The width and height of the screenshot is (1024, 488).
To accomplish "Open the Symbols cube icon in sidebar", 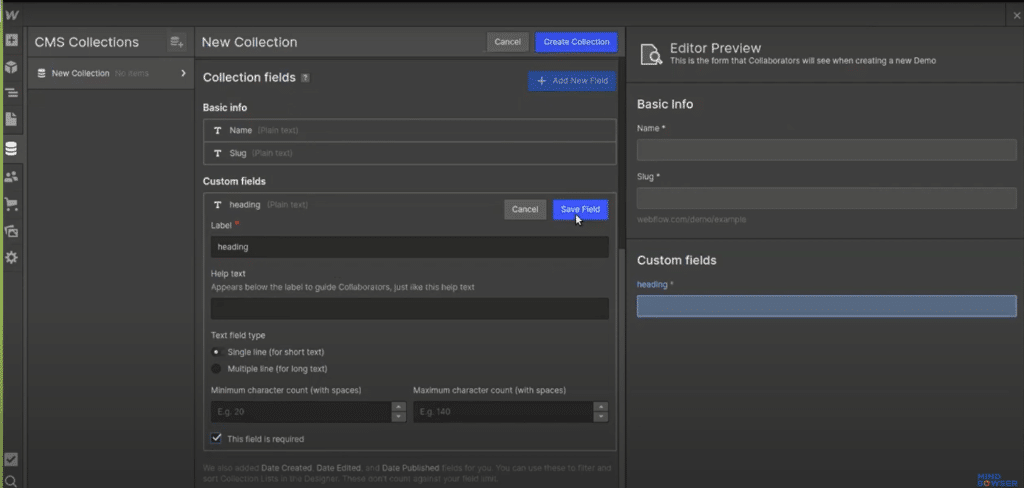I will click(11, 67).
